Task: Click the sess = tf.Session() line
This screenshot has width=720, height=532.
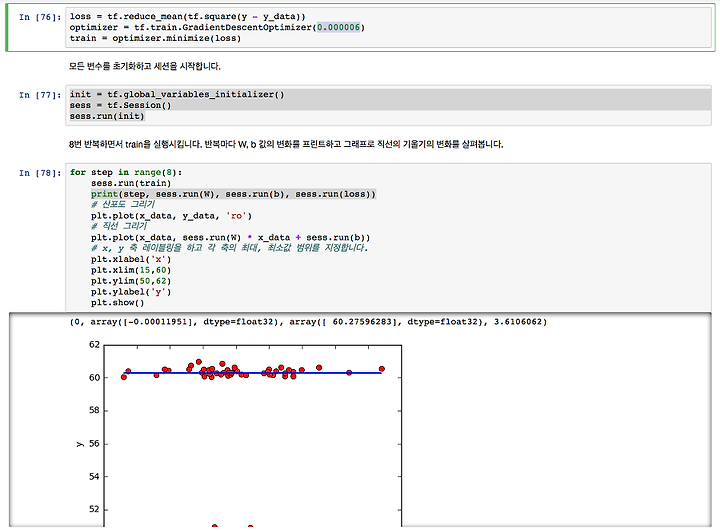Action: point(120,105)
